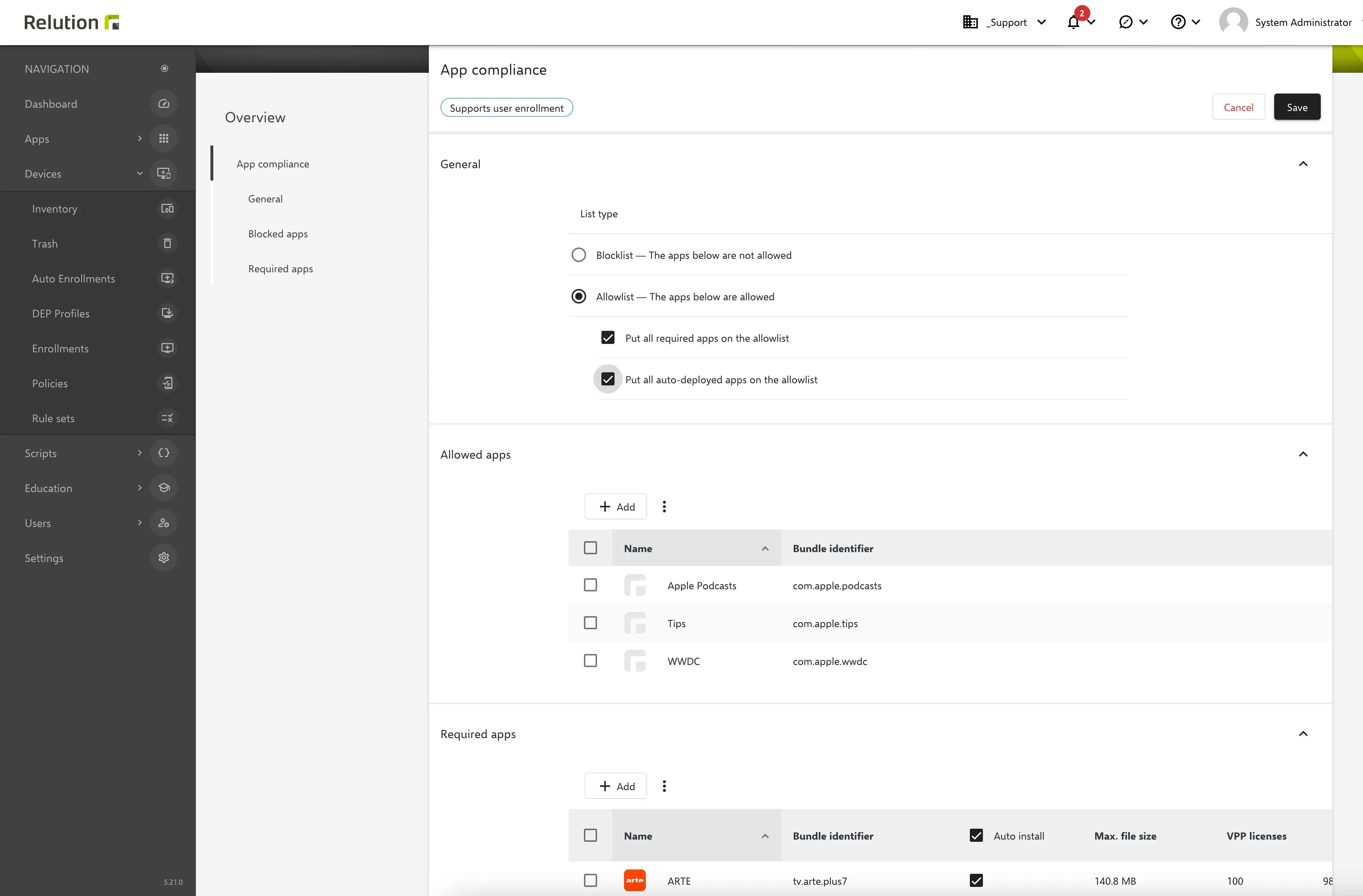Switch to the Required apps overview entry
The width and height of the screenshot is (1363, 896).
[281, 269]
